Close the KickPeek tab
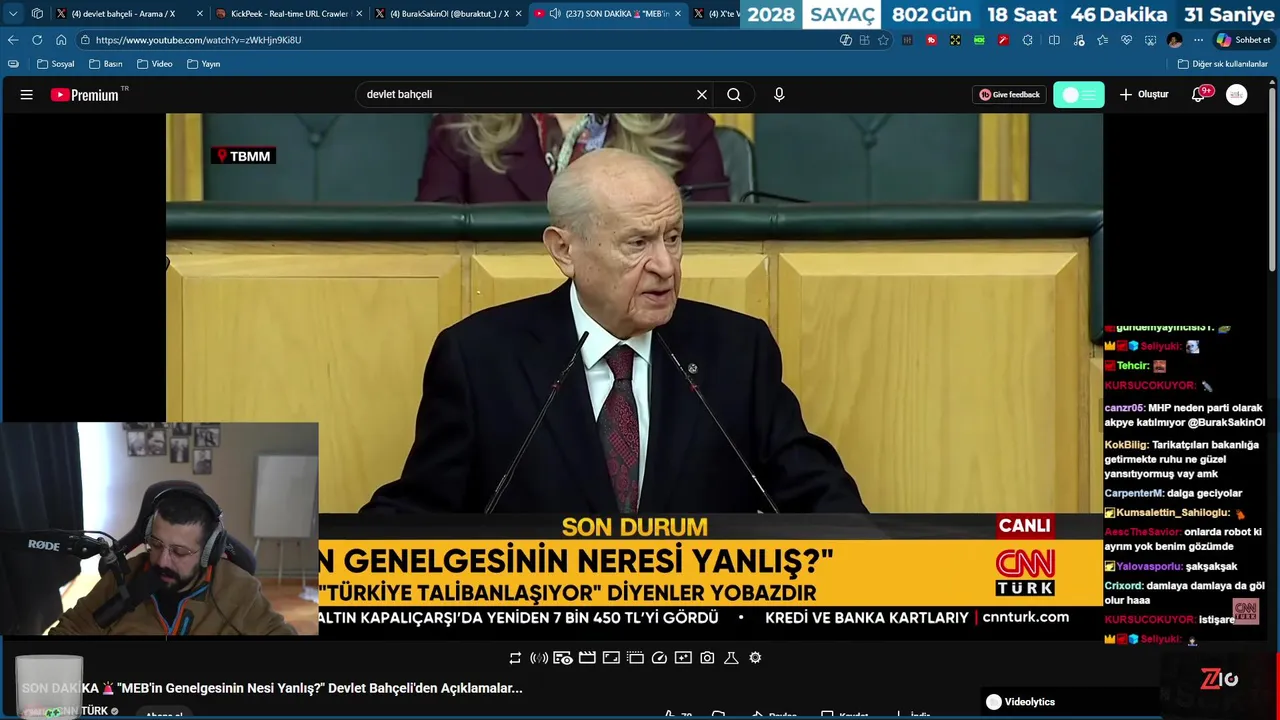Screen dimensions: 1280x720 point(359,14)
